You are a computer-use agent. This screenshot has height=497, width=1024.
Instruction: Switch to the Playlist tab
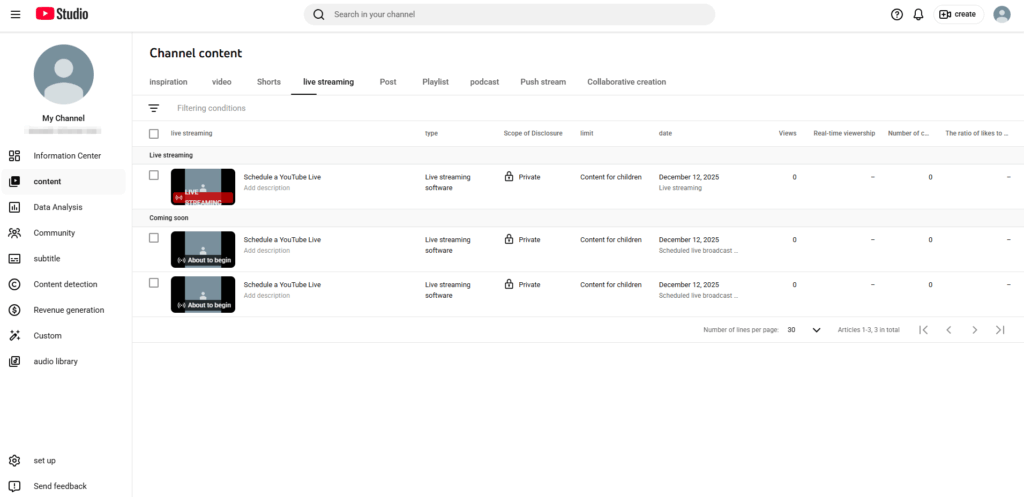435,82
